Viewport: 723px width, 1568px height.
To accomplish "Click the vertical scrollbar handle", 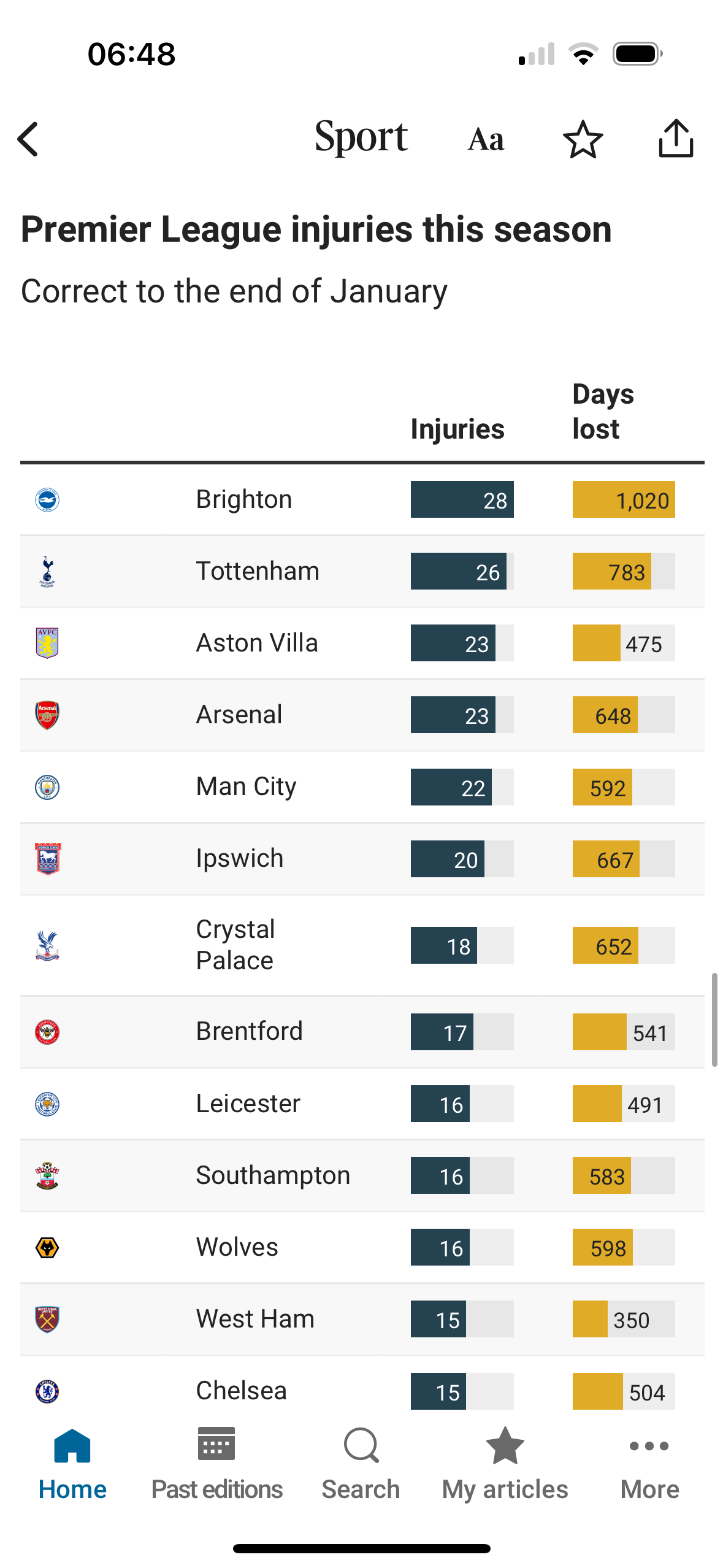I will click(714, 1020).
